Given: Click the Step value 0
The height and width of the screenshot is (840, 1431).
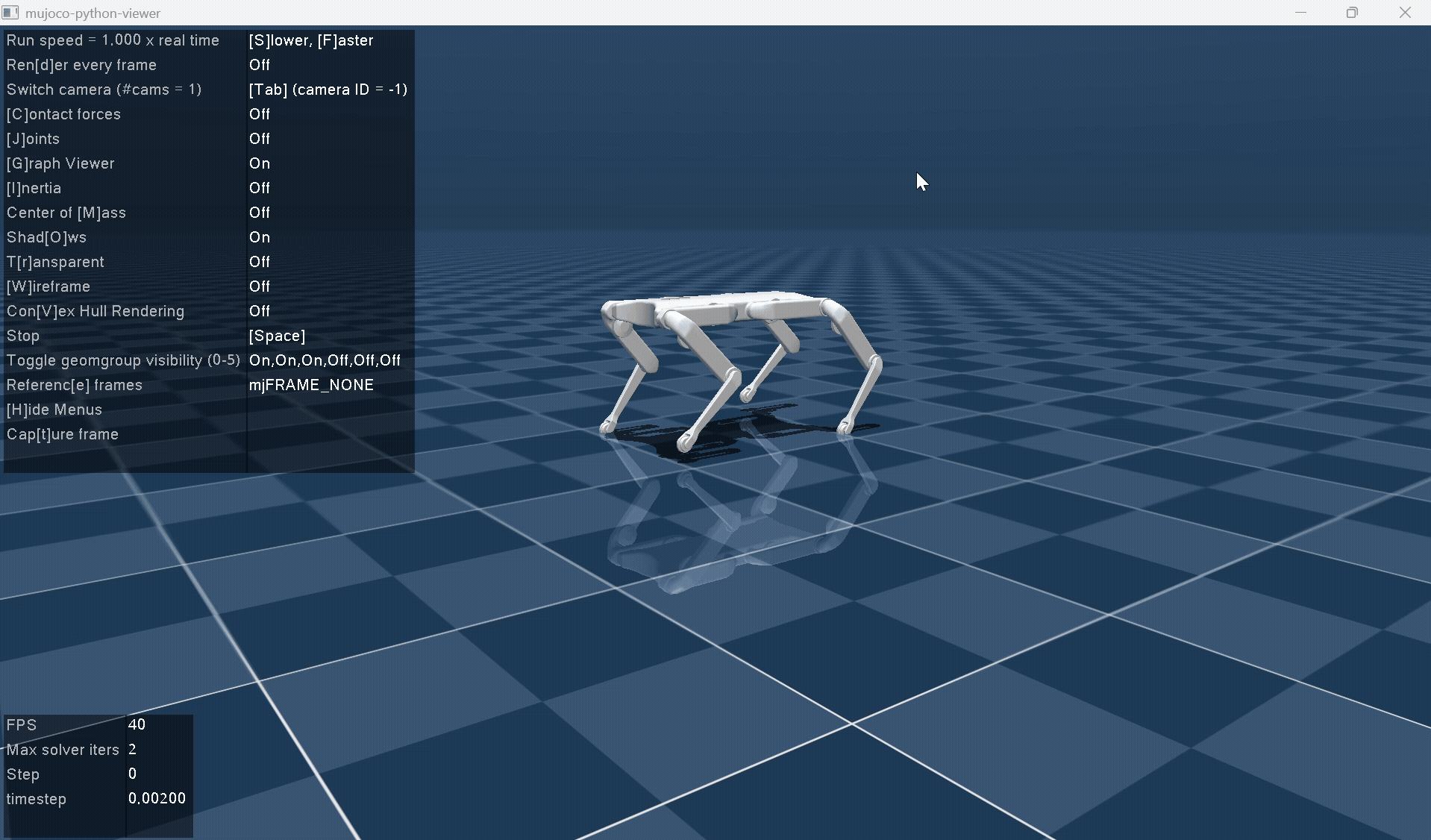Looking at the screenshot, I should tap(132, 774).
